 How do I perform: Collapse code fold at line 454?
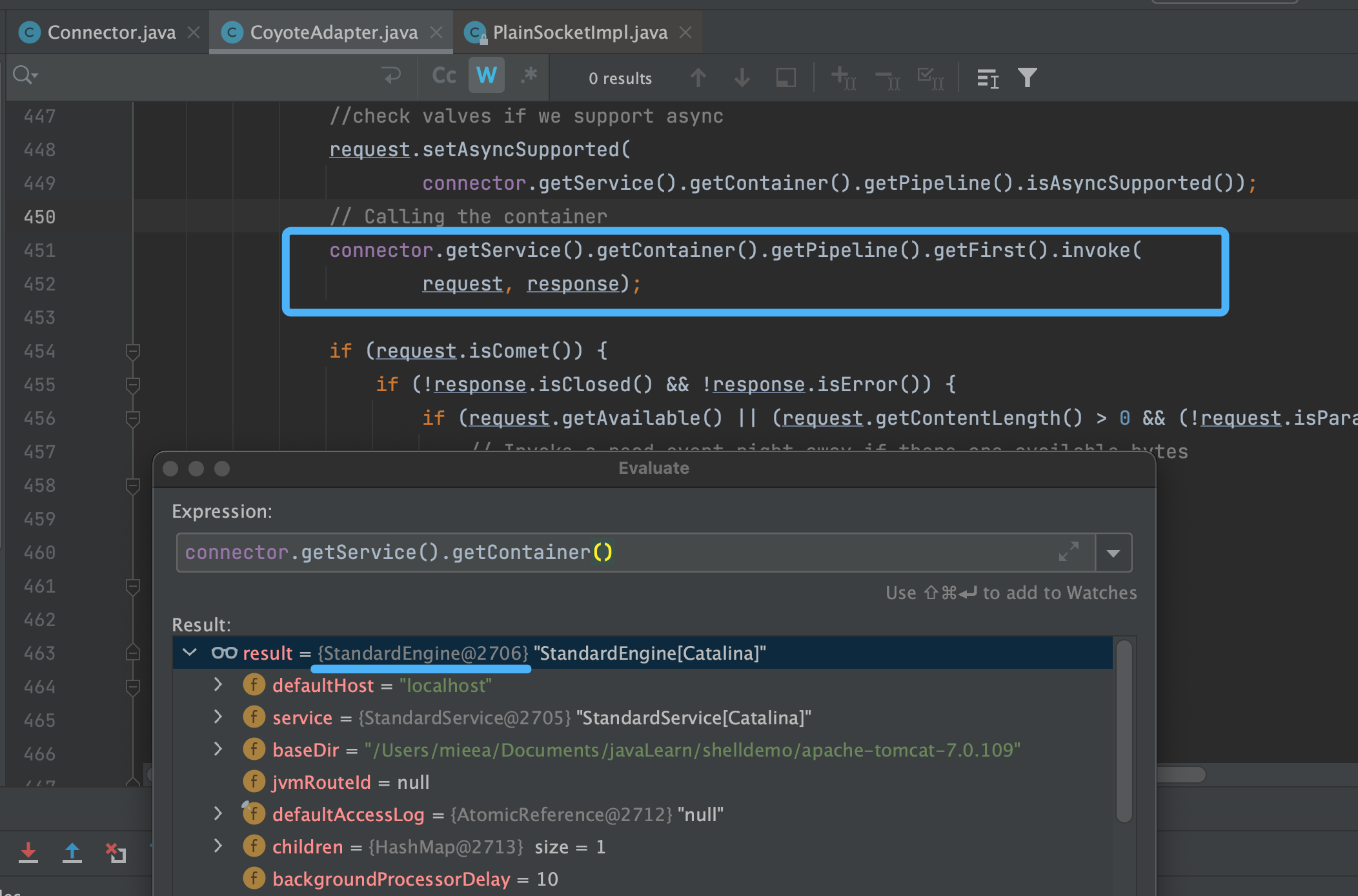pyautogui.click(x=133, y=352)
